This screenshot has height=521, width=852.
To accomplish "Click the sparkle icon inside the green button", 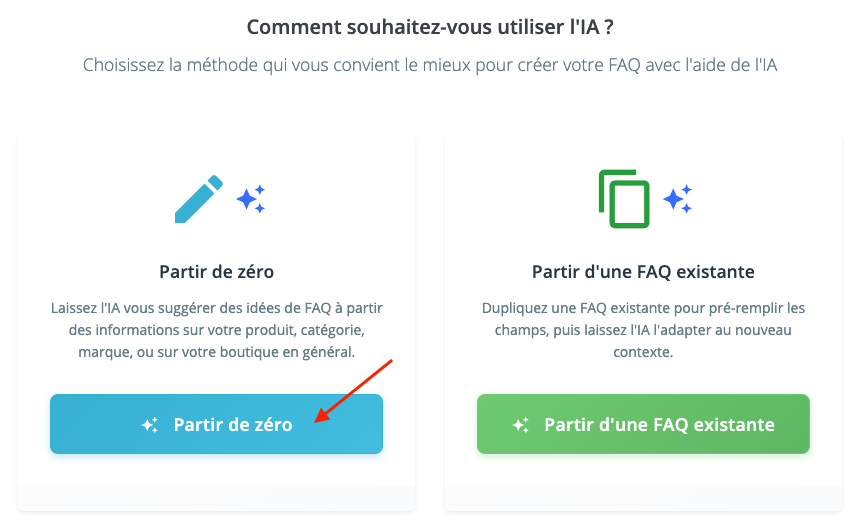I will [521, 425].
